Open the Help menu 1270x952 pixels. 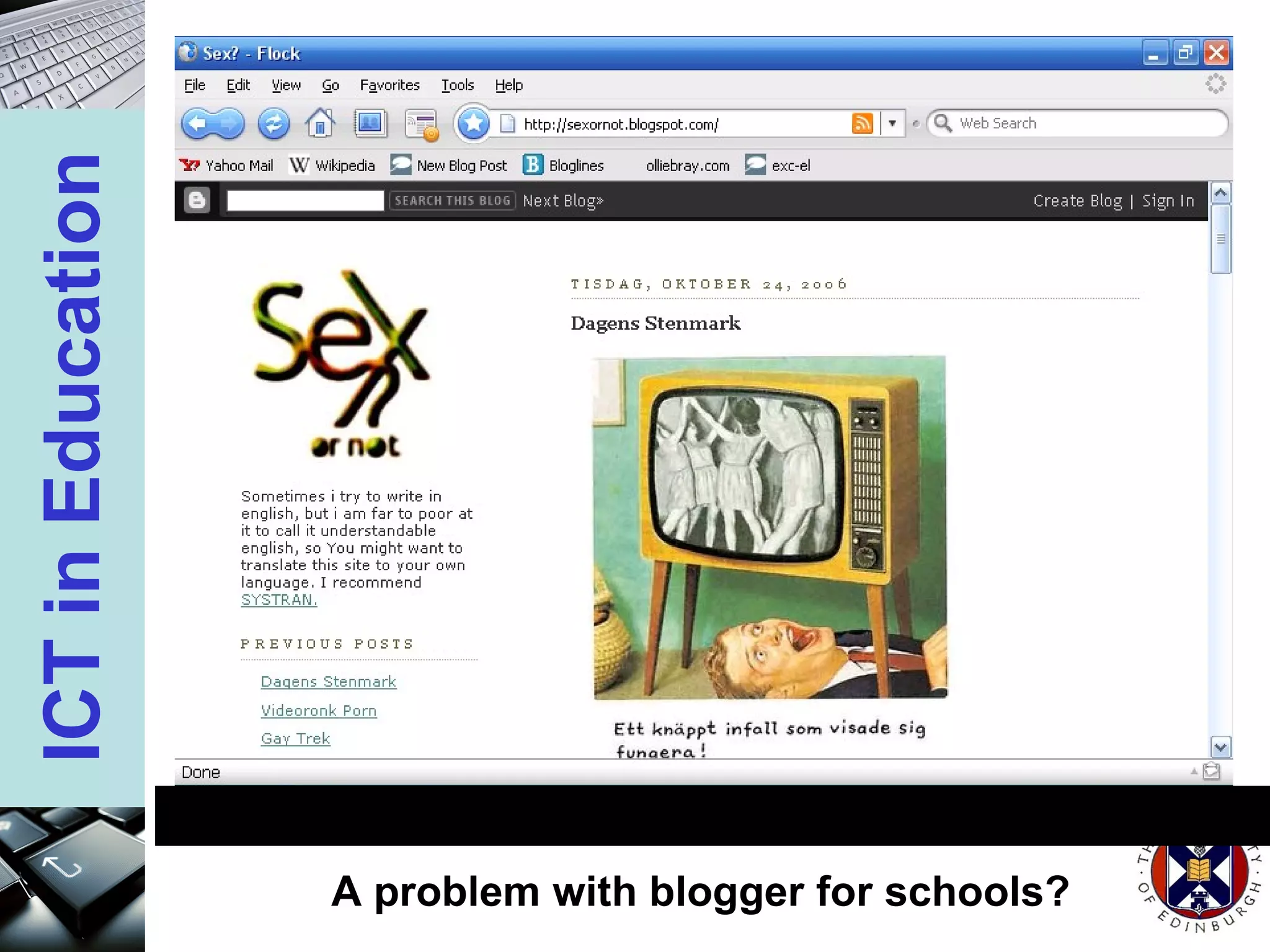[x=508, y=85]
